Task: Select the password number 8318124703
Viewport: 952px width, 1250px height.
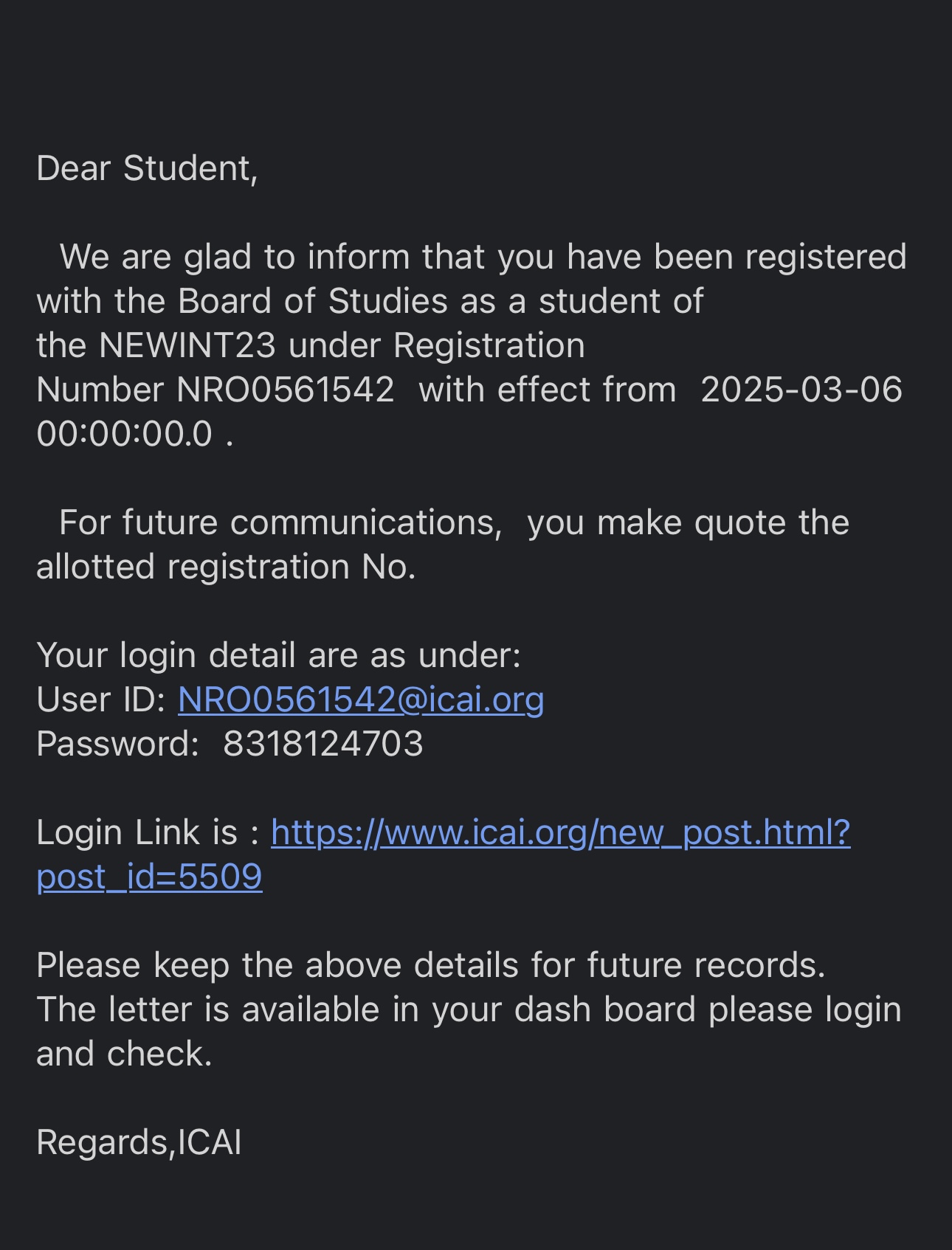Action: click(322, 744)
